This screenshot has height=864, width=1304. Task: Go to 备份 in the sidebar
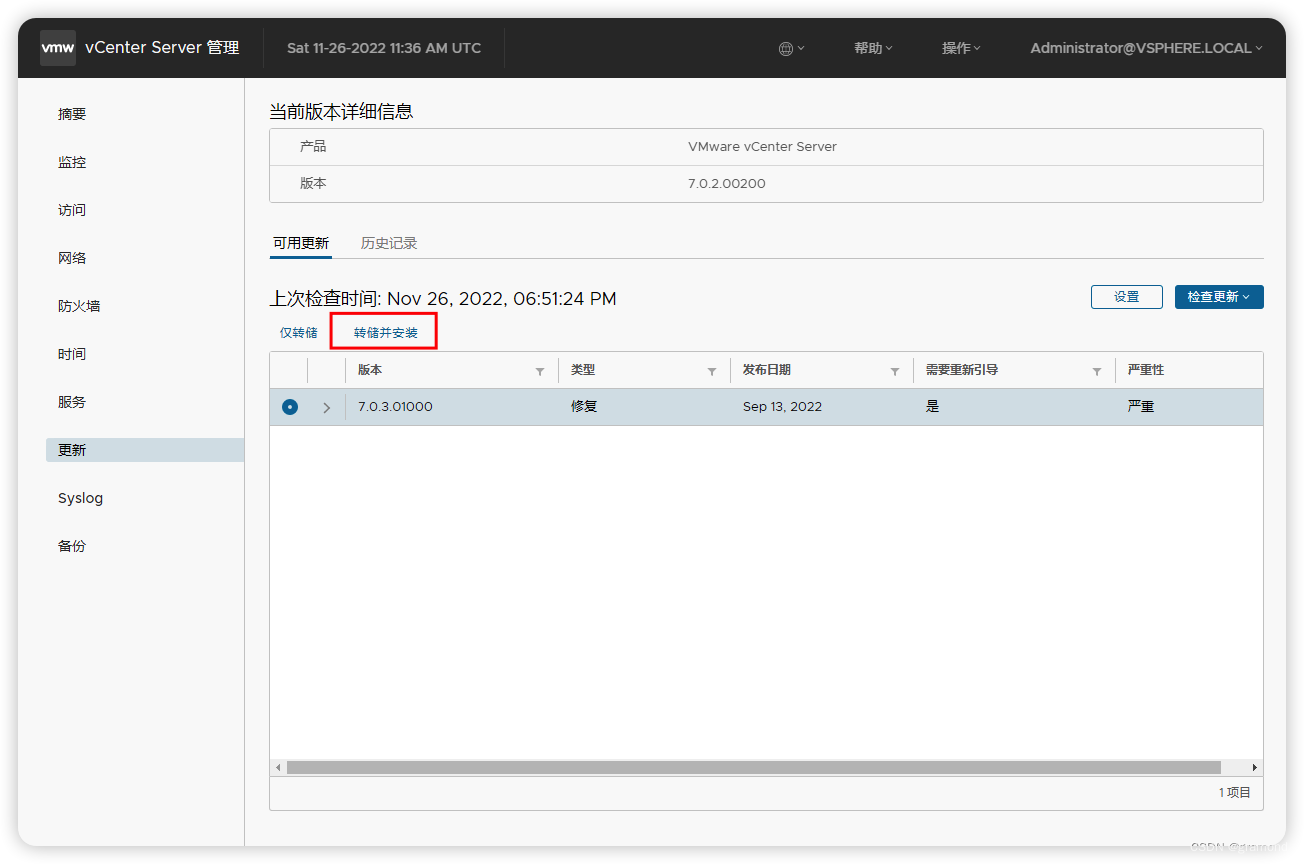(72, 546)
